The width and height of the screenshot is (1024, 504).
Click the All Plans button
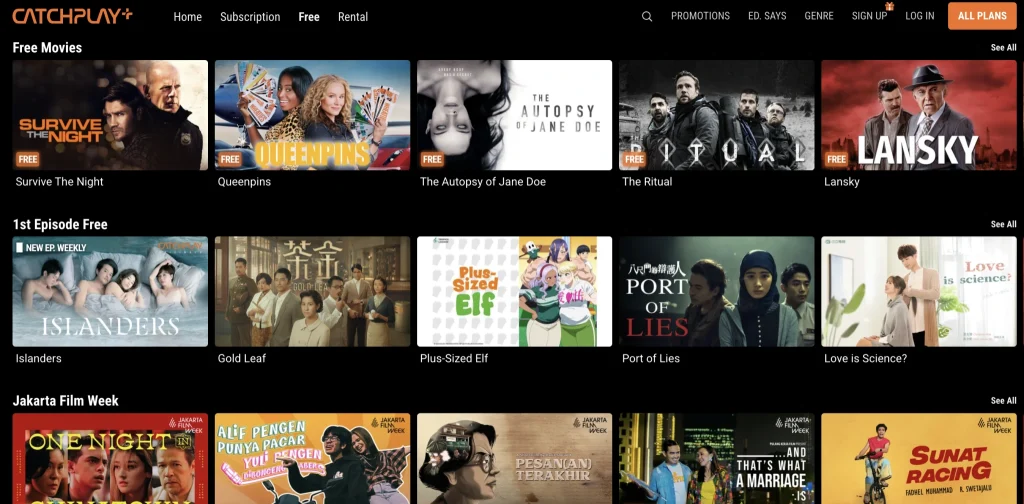[982, 16]
